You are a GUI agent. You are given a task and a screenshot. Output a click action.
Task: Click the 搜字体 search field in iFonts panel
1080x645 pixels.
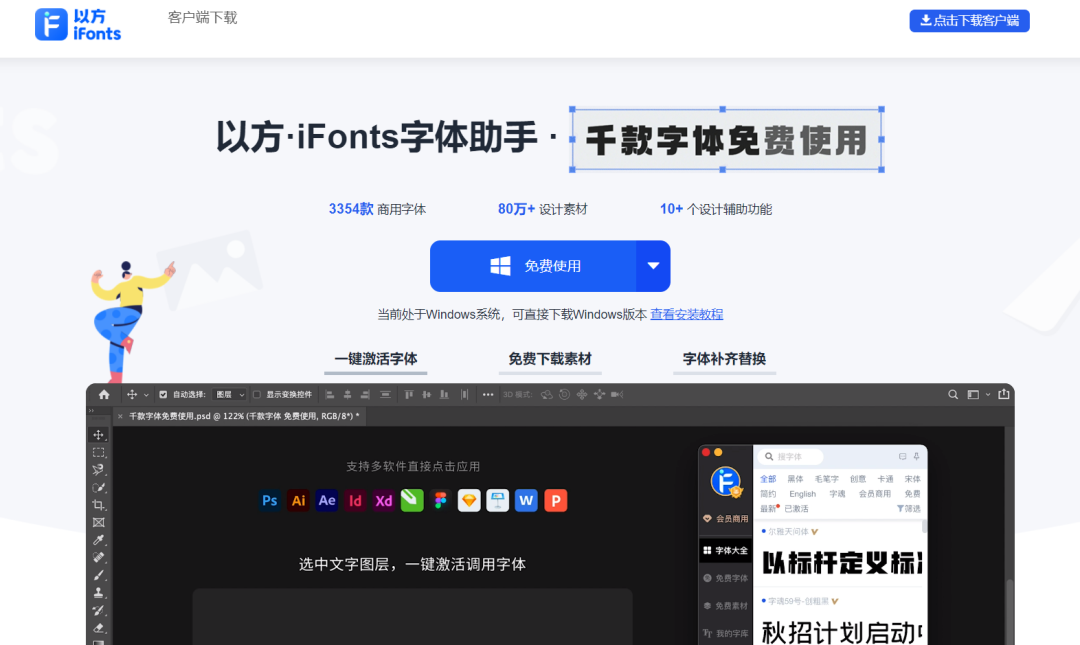[791, 456]
